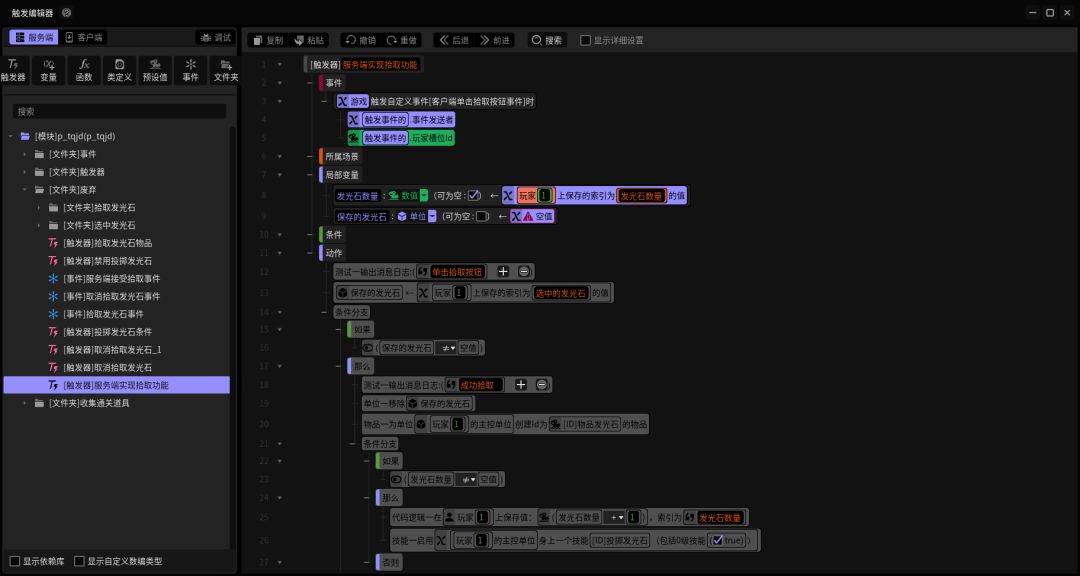The image size is (1080, 576).
Task: Open [触发器]拾取发光石物品 in tree
Action: 107,243
